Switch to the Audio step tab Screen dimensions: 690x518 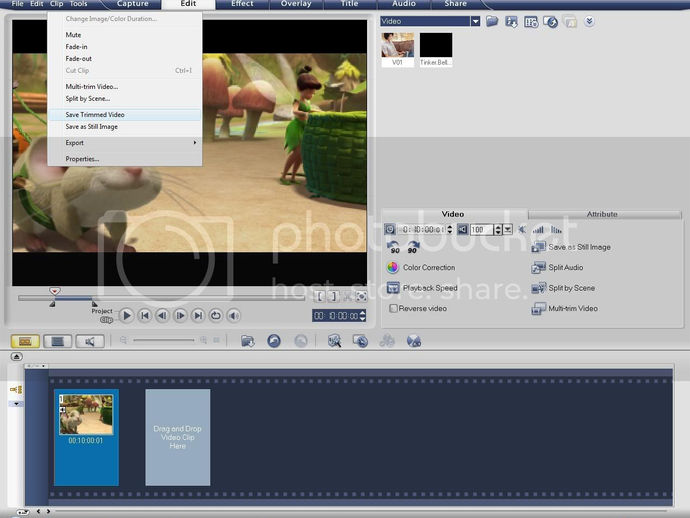pyautogui.click(x=404, y=4)
